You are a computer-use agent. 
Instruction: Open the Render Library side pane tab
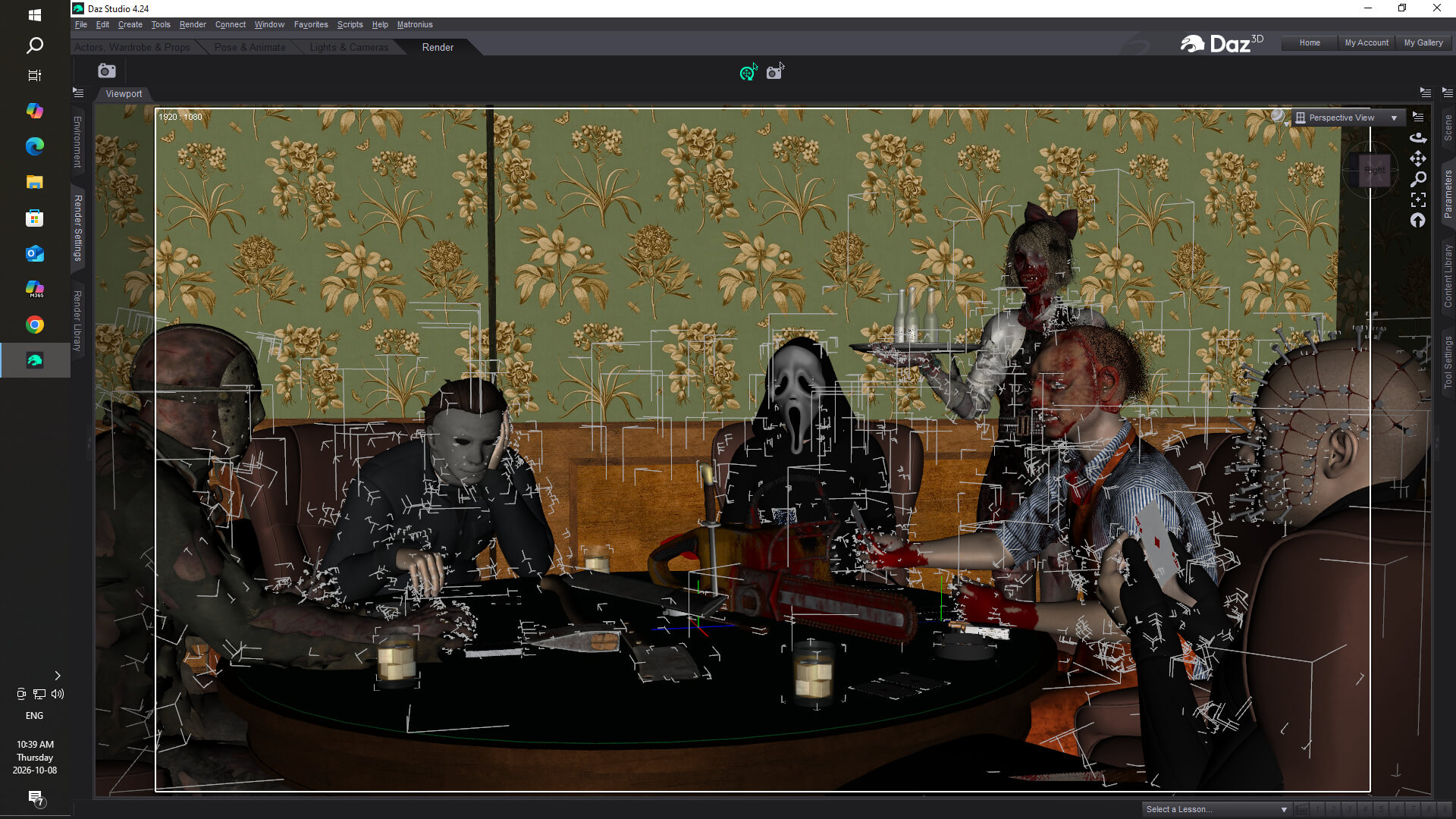[77, 320]
